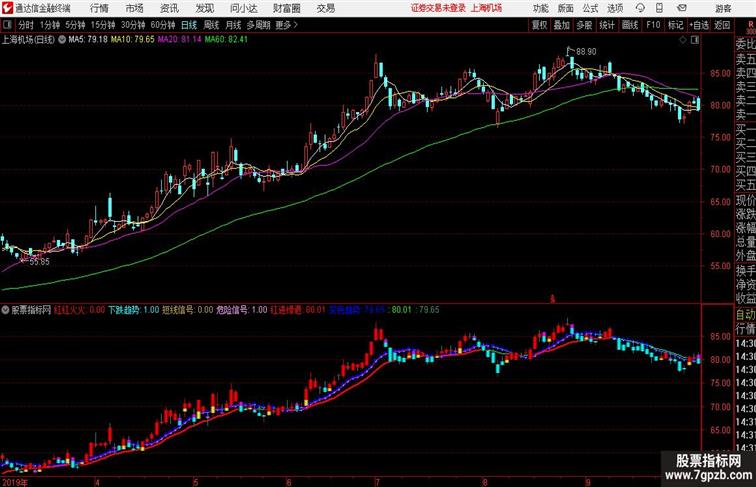Toggle the left panel icon beside 分时
This screenshot has height=487, width=756.
7,25
